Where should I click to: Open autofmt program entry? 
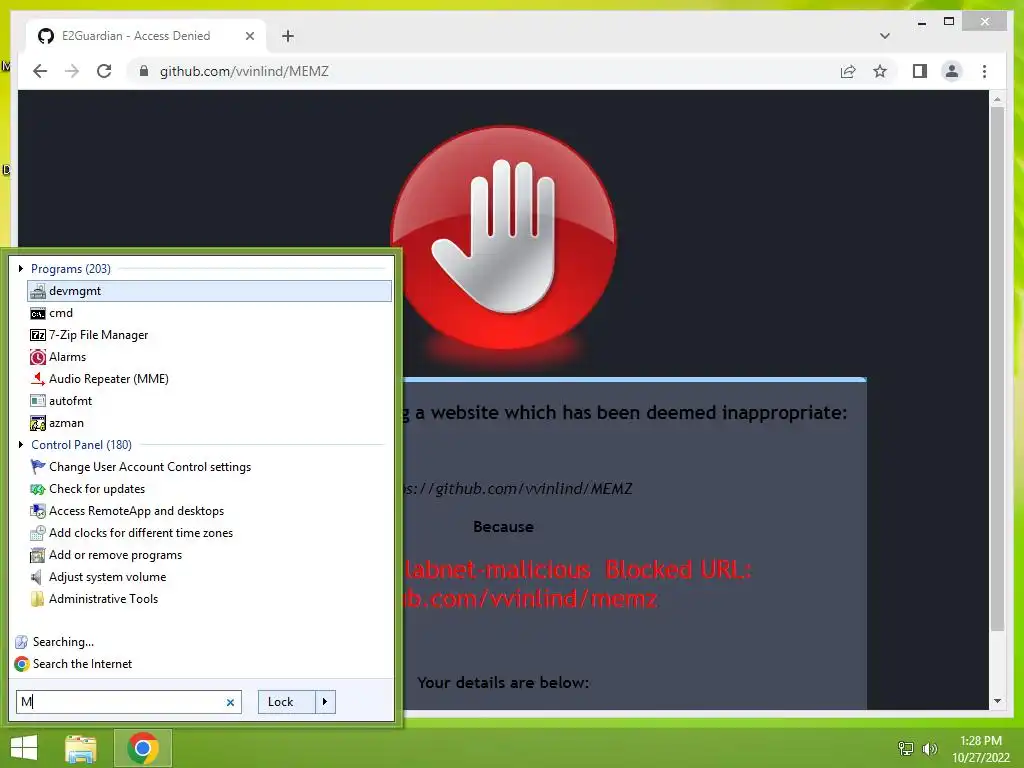pos(209,401)
